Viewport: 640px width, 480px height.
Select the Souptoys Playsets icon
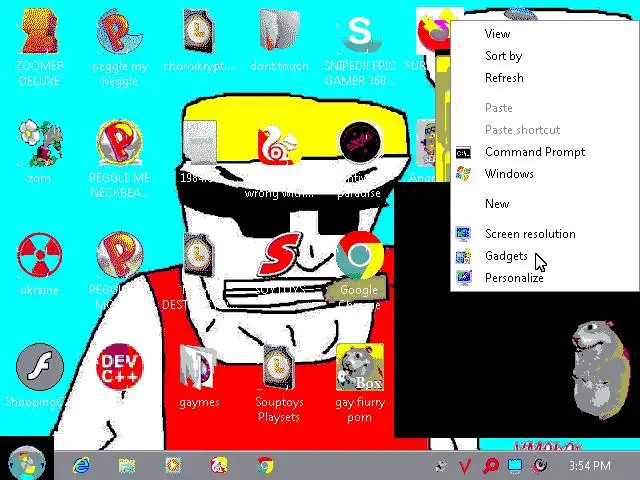coord(279,367)
